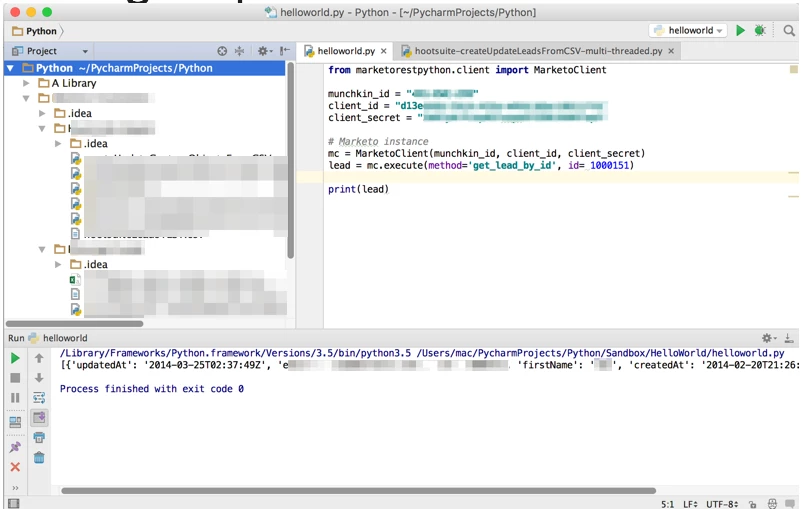Open Search Everywhere magnifier icon

click(x=789, y=31)
